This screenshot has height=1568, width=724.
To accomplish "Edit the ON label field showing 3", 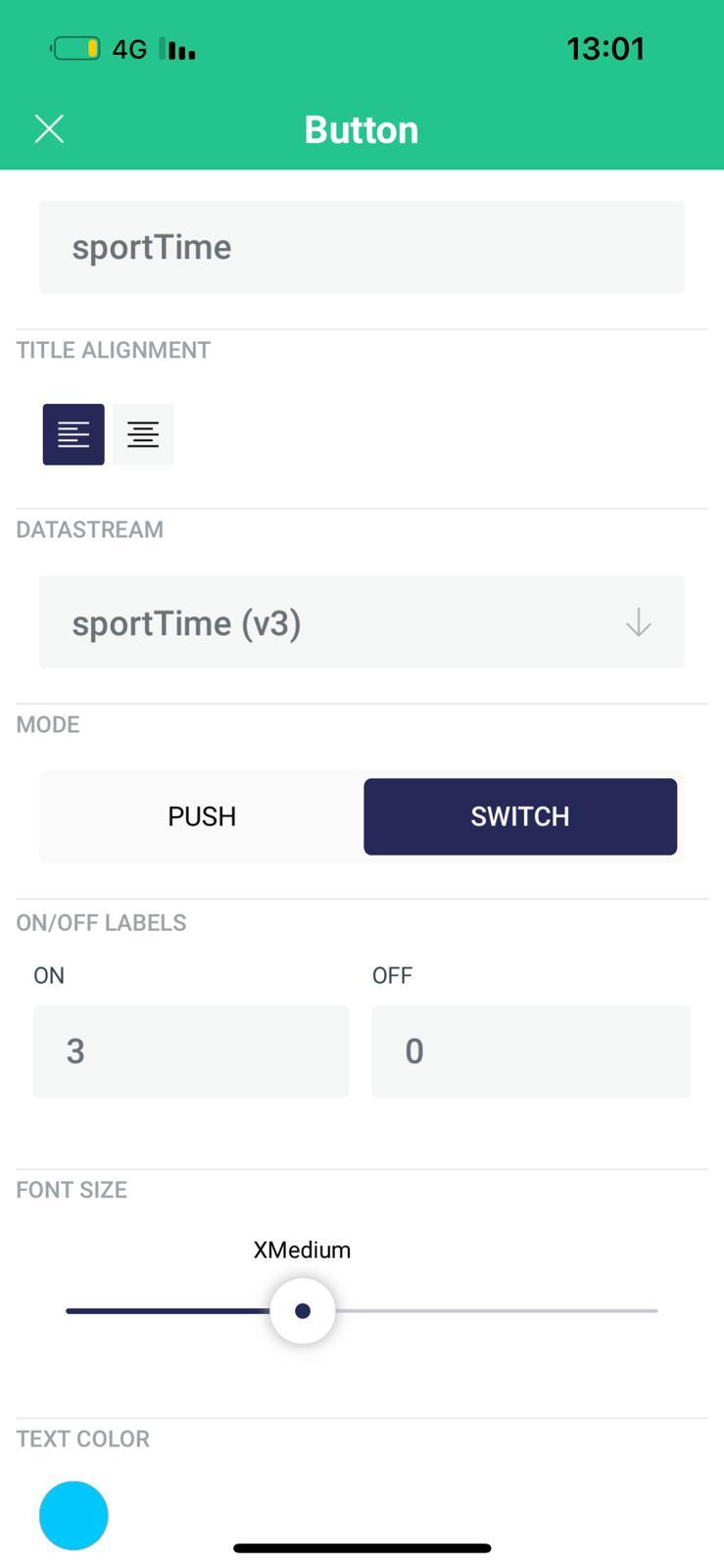I will [x=190, y=1051].
